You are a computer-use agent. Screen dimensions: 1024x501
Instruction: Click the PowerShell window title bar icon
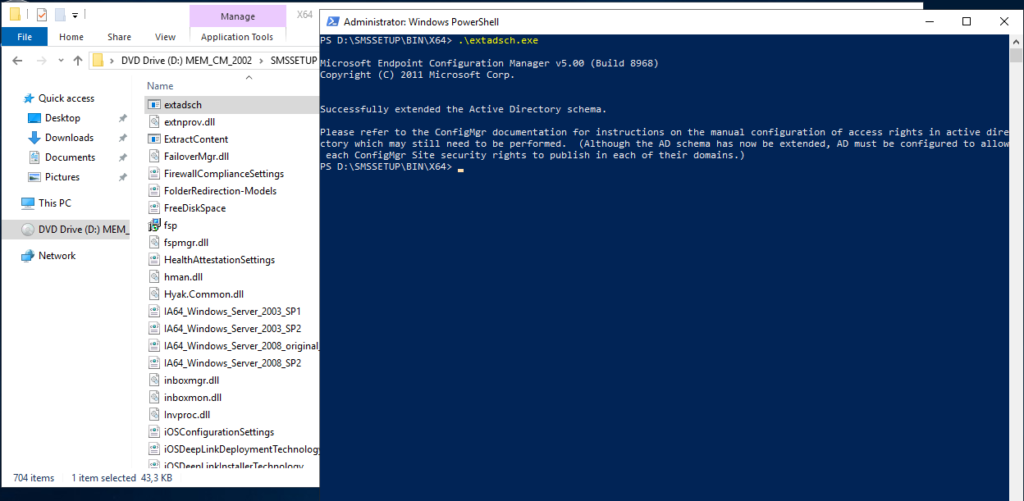pyautogui.click(x=329, y=22)
